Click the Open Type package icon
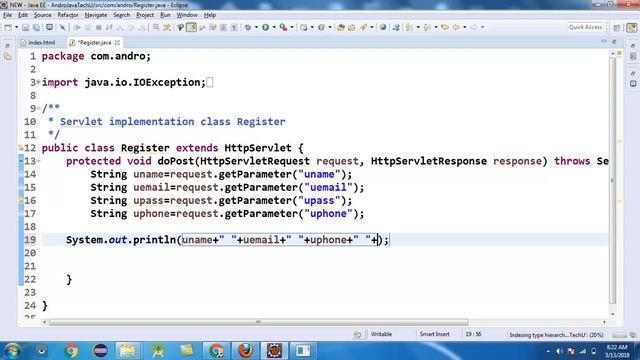 [340, 27]
